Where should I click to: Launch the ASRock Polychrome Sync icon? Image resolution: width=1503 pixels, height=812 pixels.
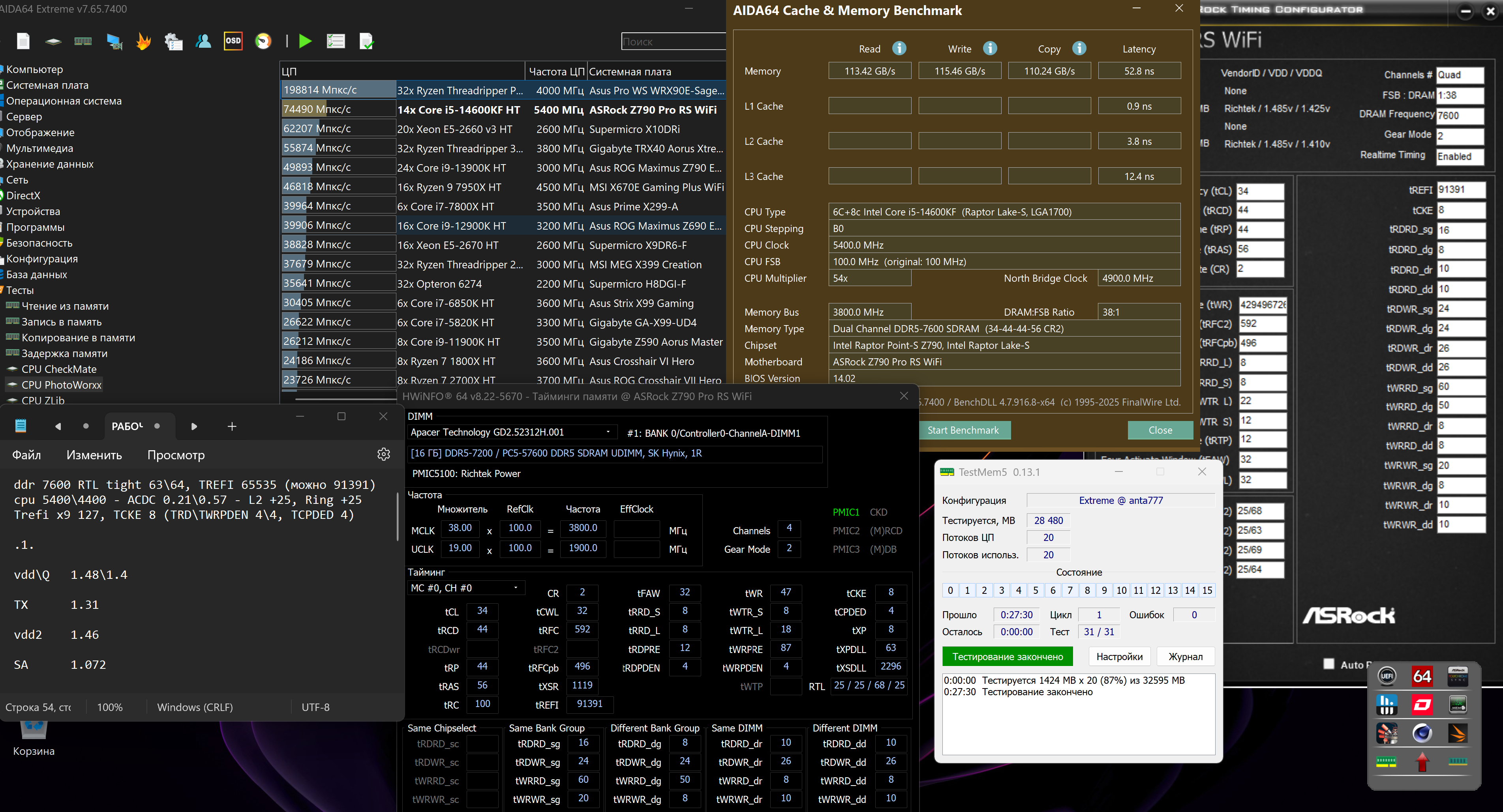[x=1458, y=676]
